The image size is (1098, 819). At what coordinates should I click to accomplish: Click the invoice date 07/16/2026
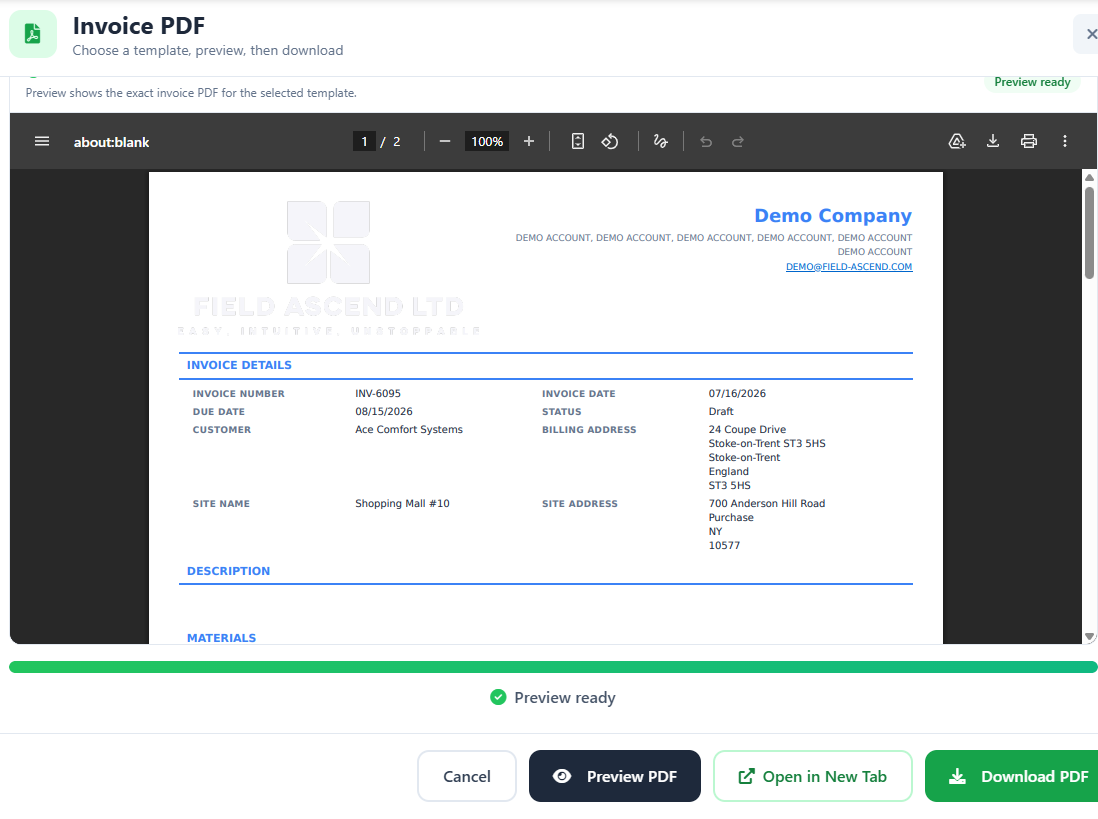(737, 393)
